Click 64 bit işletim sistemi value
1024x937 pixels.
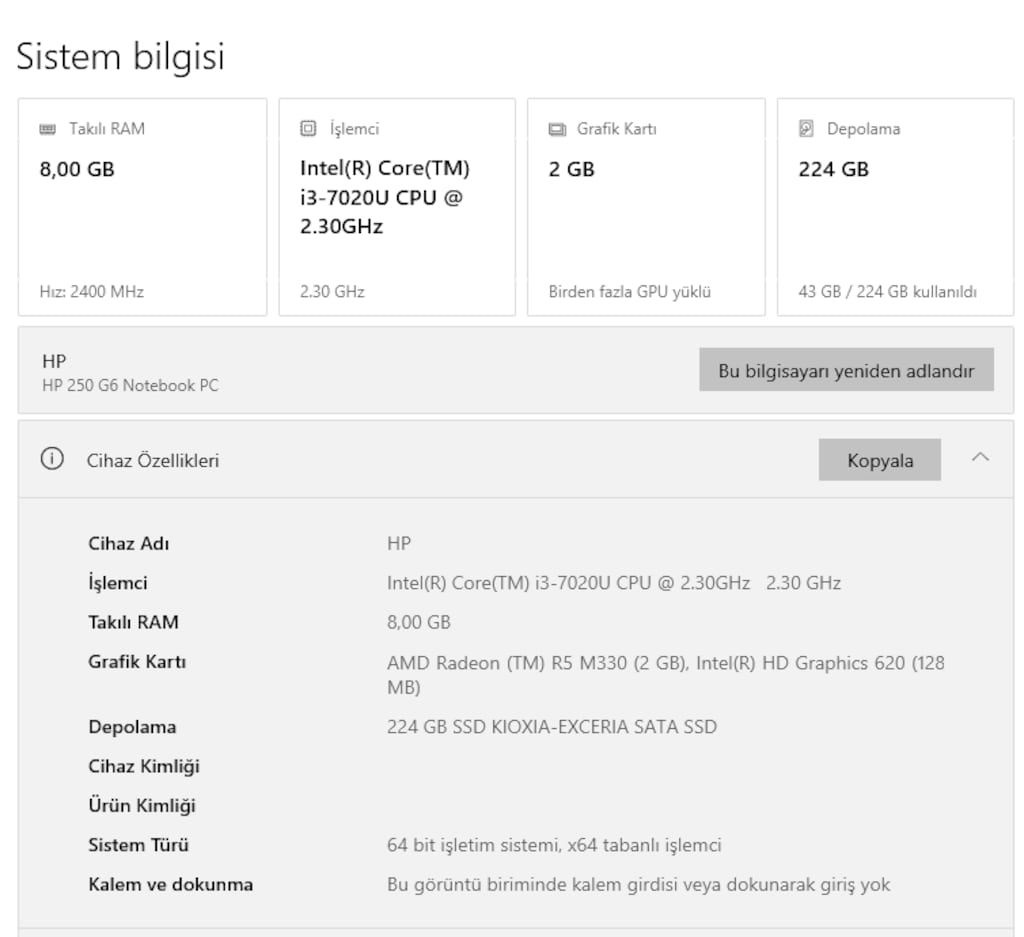pyautogui.click(x=554, y=845)
